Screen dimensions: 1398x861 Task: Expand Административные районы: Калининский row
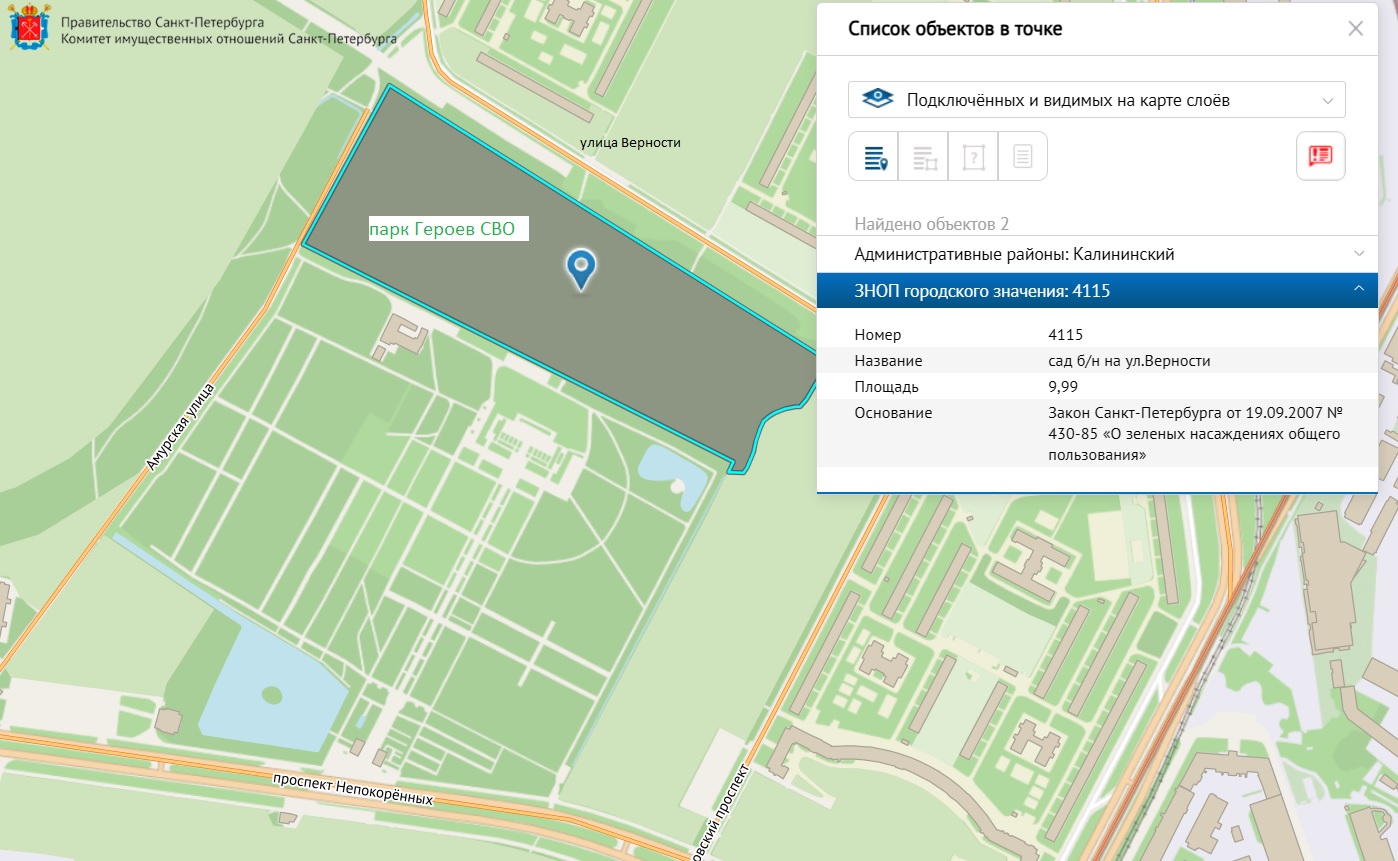[1097, 254]
